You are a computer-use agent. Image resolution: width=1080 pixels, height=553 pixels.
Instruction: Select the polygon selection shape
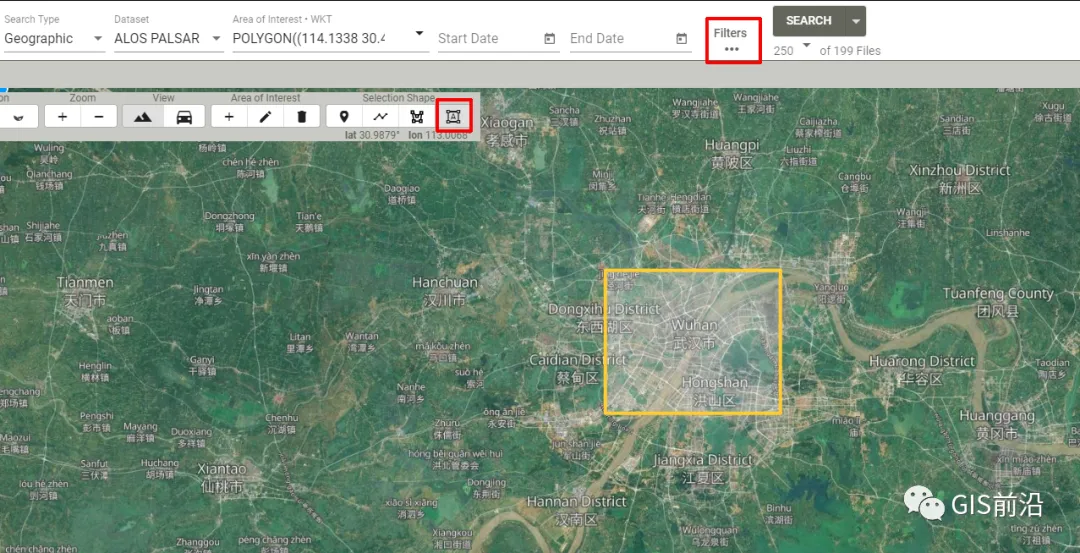[x=417, y=116]
